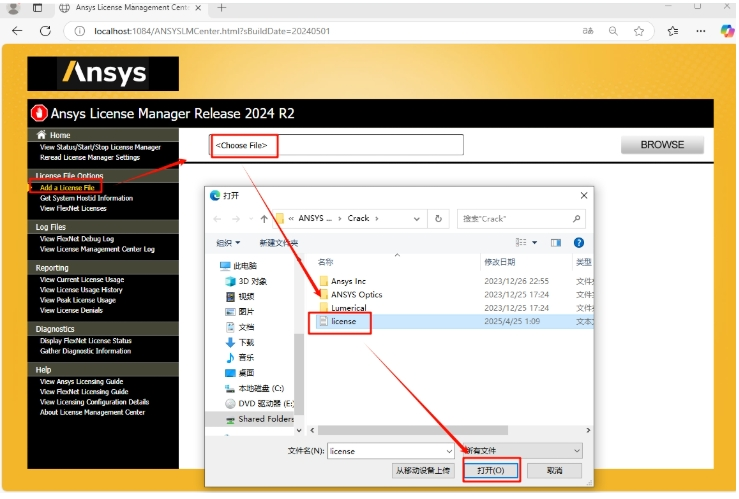Select DVD 驱动器 (E:) drive
The image size is (739, 499).
pos(260,403)
